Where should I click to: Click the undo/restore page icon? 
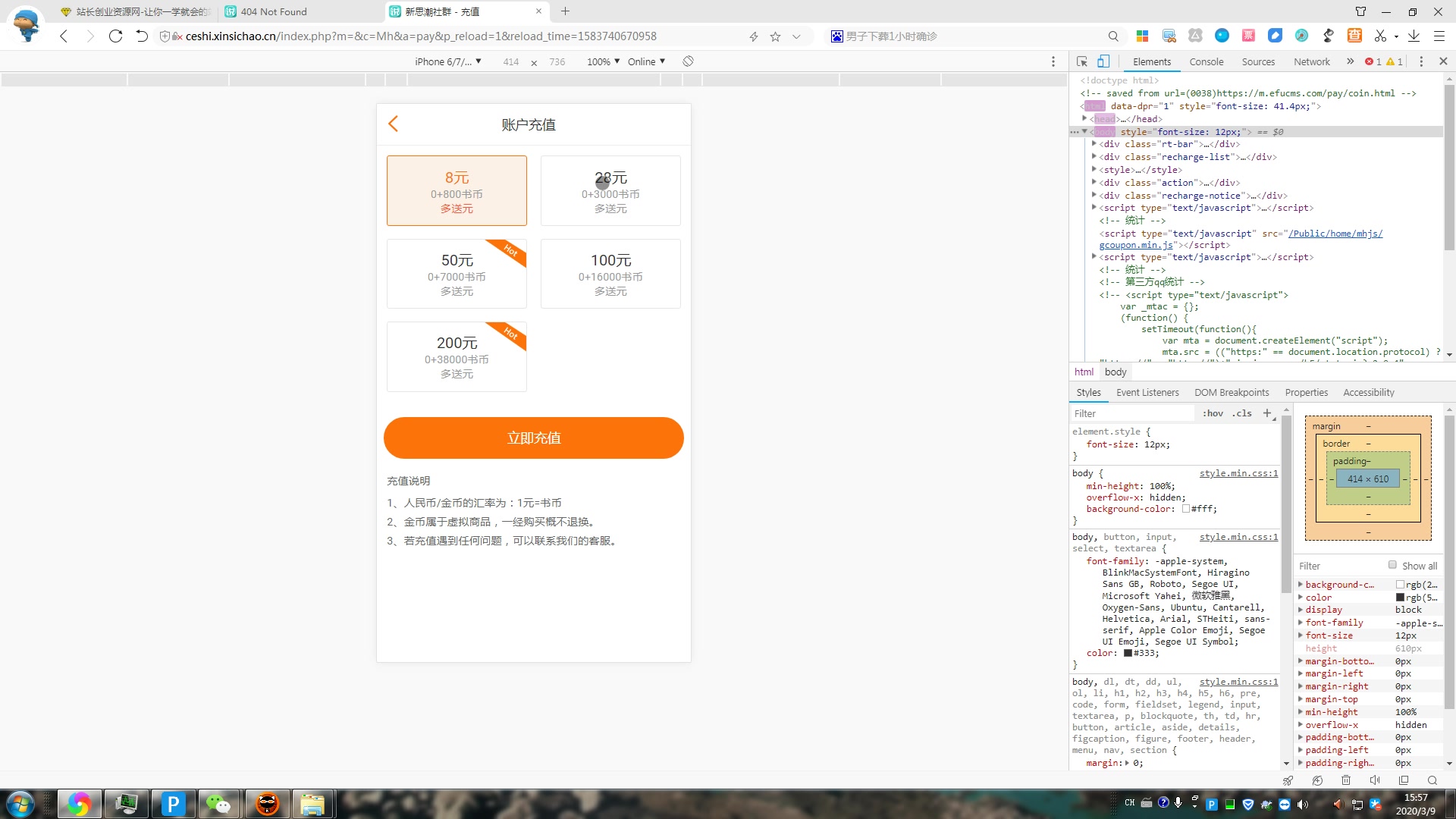(142, 36)
